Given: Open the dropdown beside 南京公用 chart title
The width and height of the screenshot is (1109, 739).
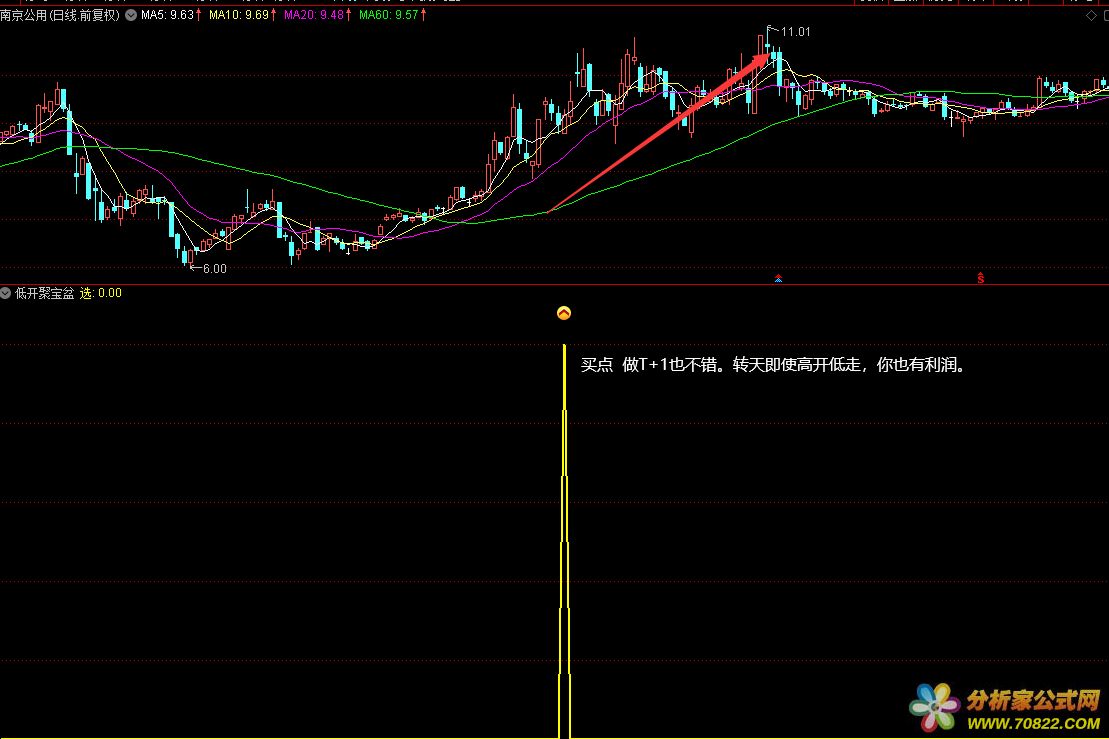Looking at the screenshot, I should [131, 15].
